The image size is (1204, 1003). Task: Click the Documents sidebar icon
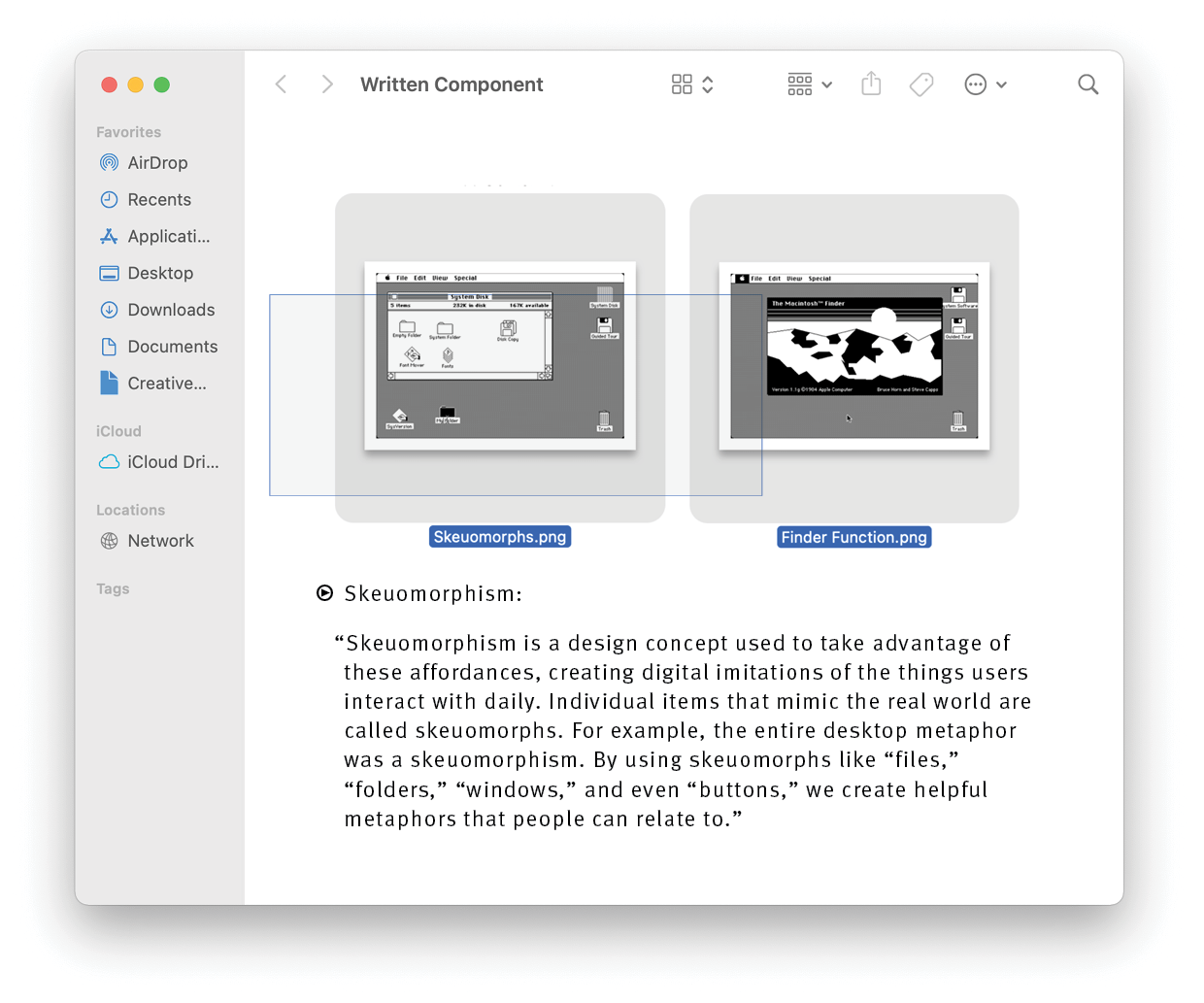coord(109,347)
